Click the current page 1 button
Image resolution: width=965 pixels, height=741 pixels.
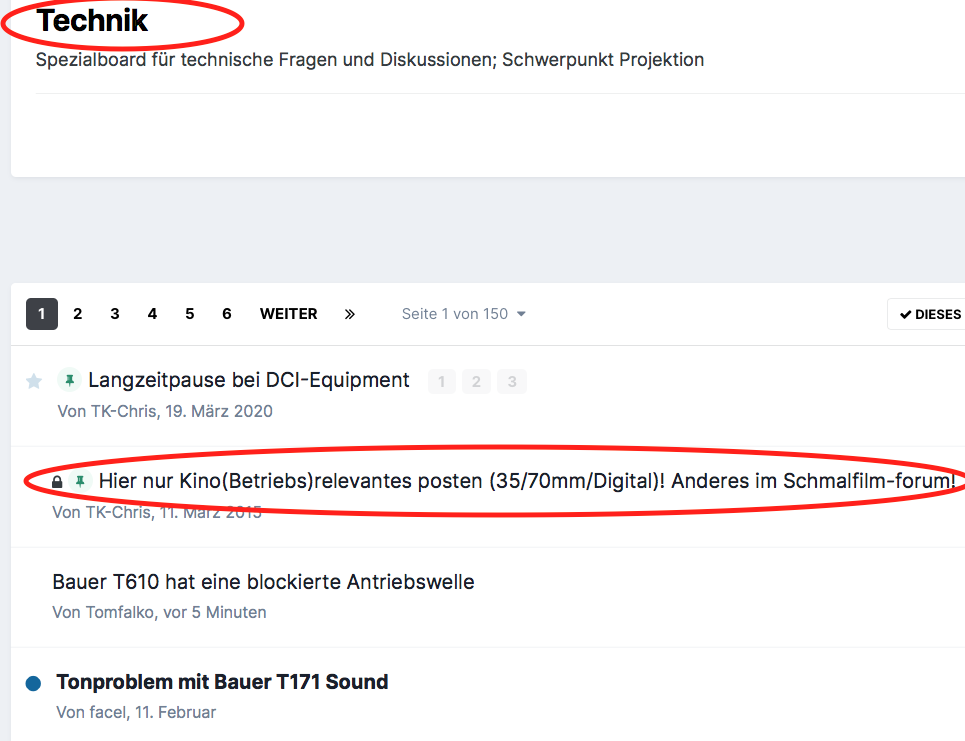42,314
